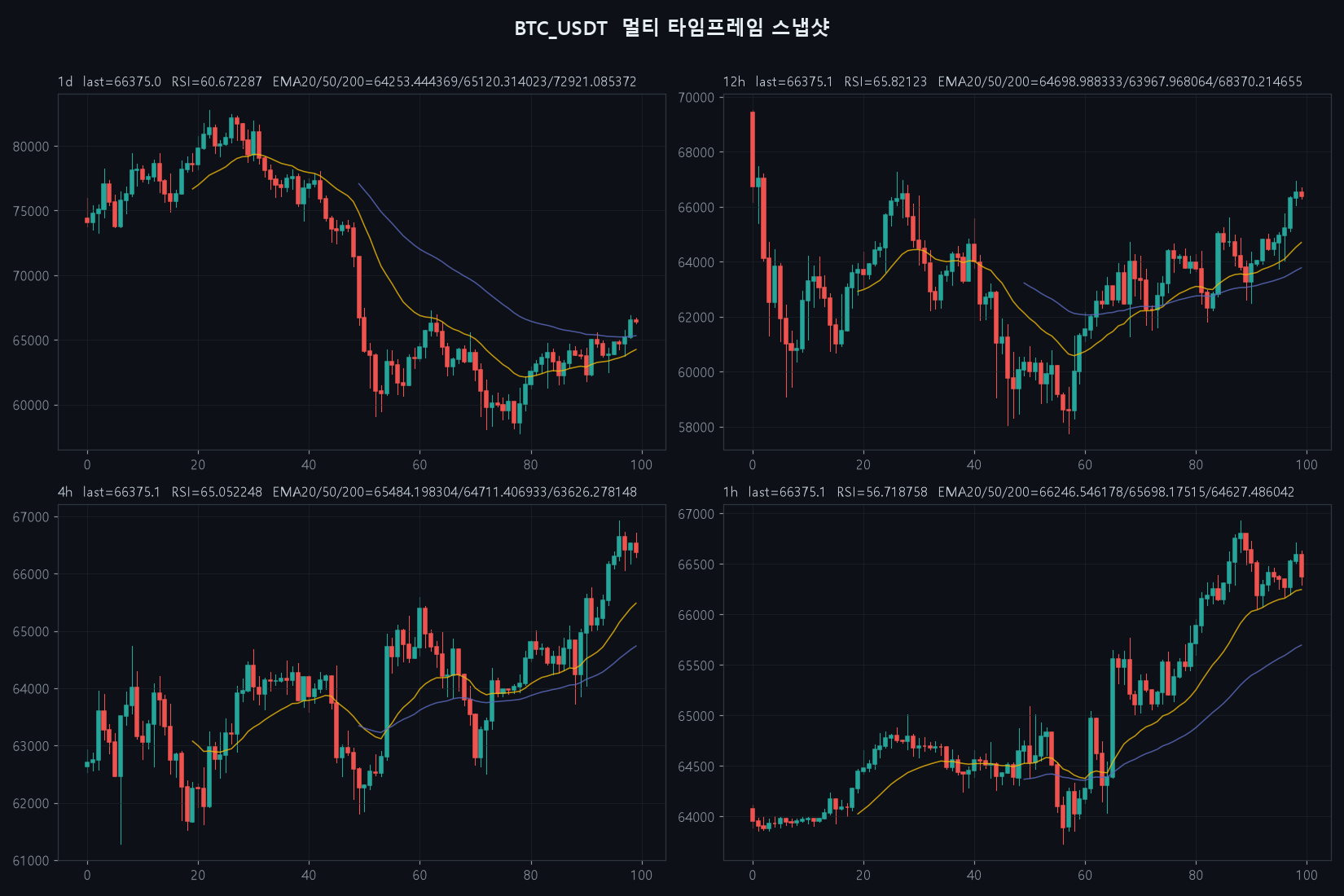Screen dimensions: 1344x896
Task: Click the 1d chart RSI=60.672287 value
Action: click(217, 81)
